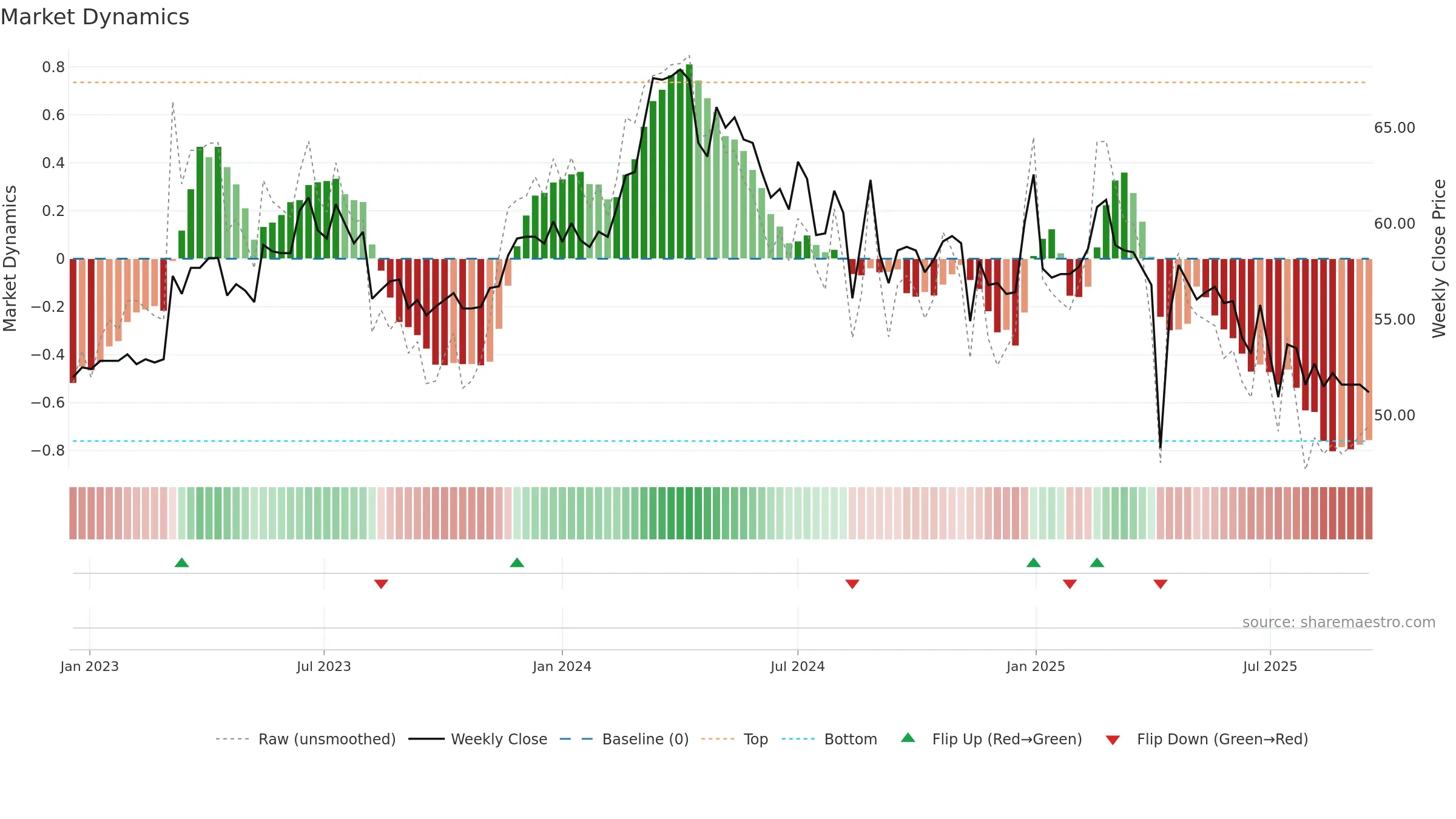Click the red flip-down marker after Jul 2023
The image size is (1456, 819).
coord(381,584)
